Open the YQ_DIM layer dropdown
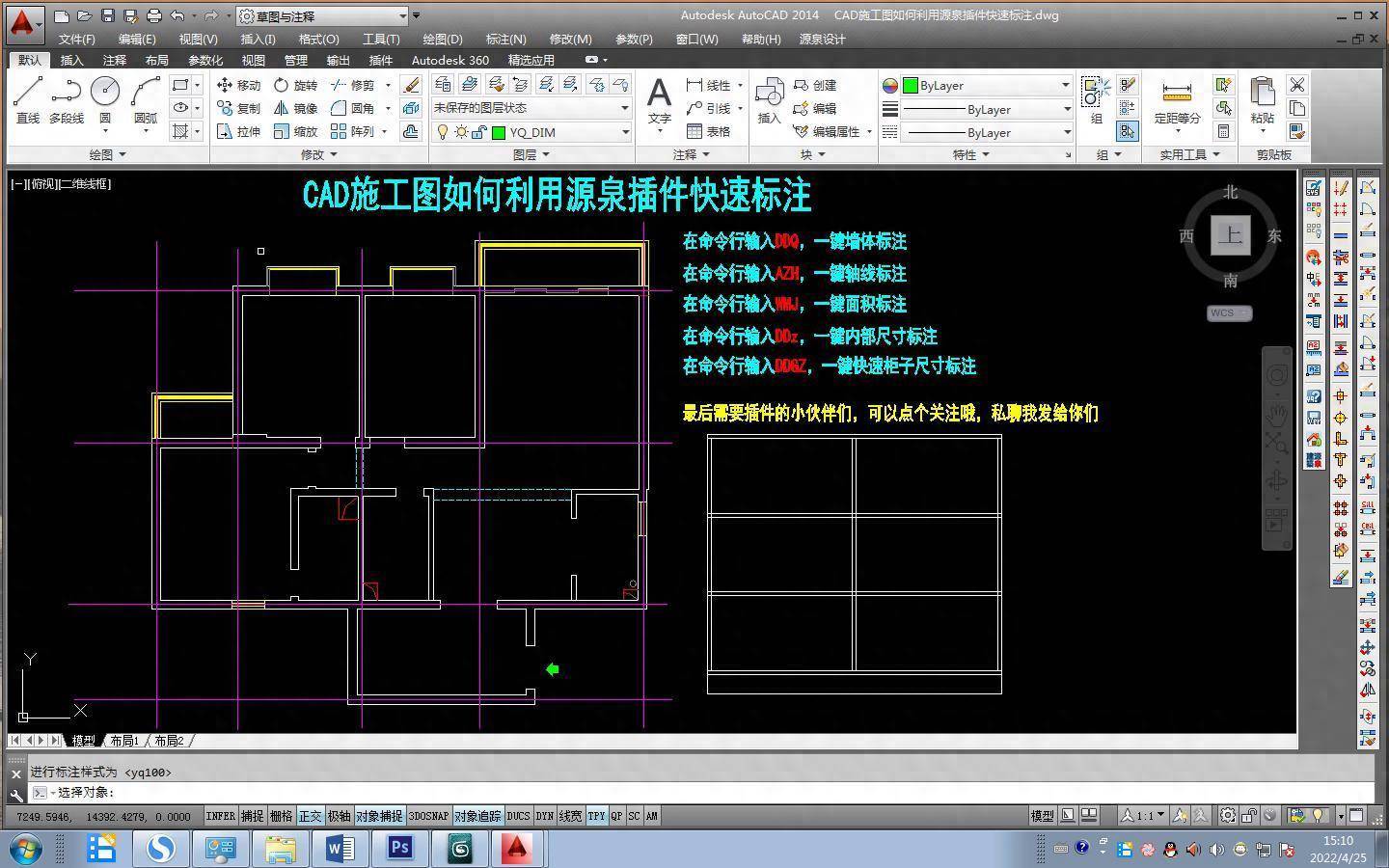 point(624,132)
